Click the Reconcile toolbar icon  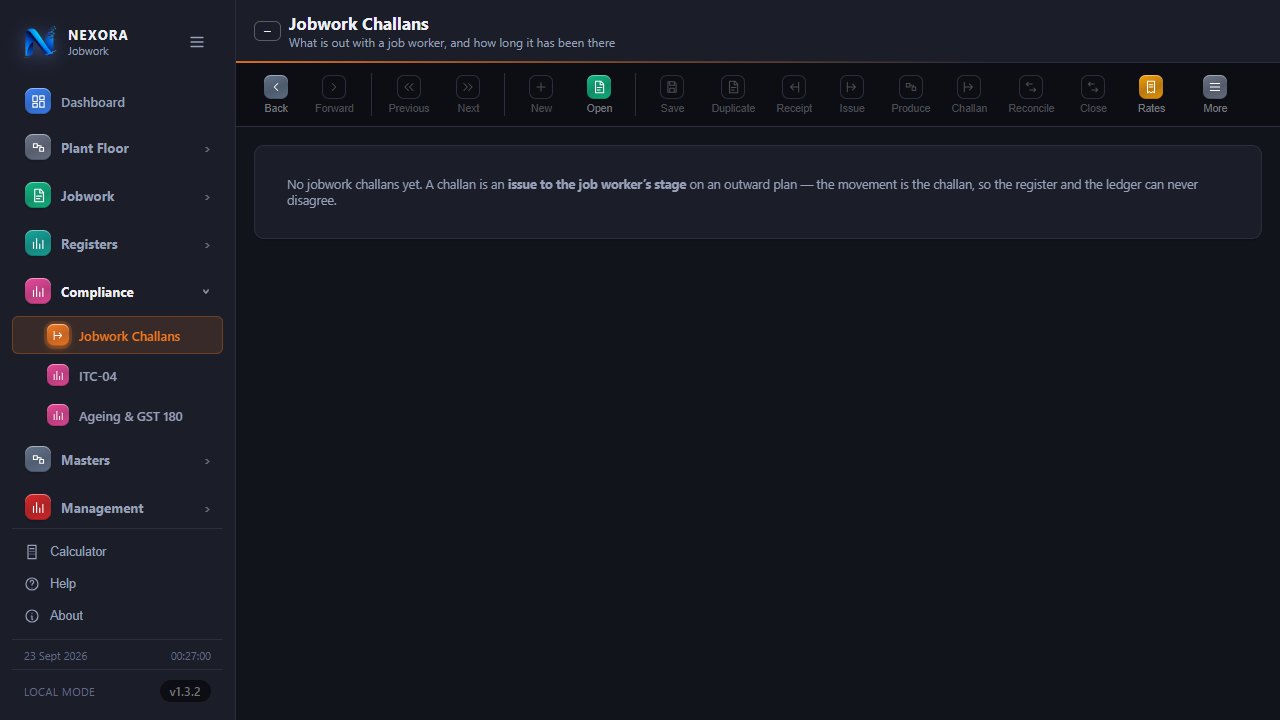tap(1031, 87)
